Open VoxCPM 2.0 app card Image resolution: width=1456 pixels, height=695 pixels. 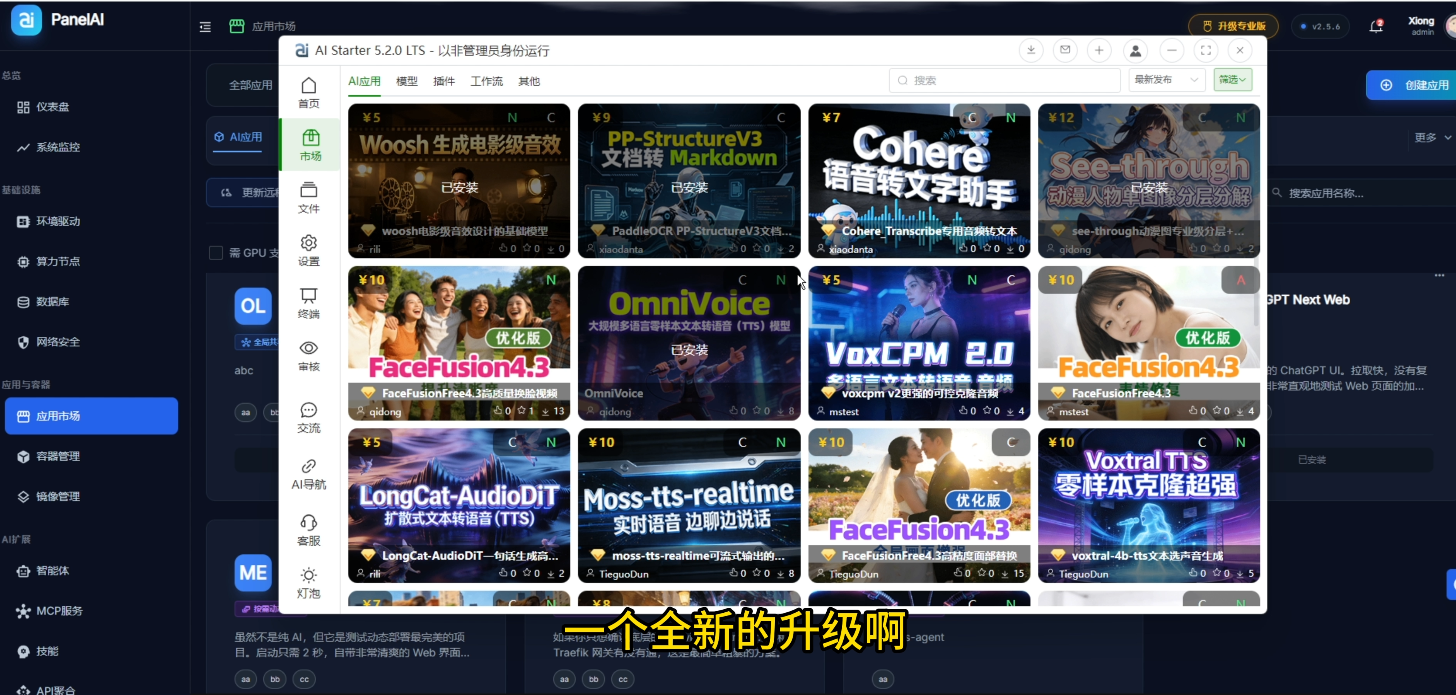(919, 343)
